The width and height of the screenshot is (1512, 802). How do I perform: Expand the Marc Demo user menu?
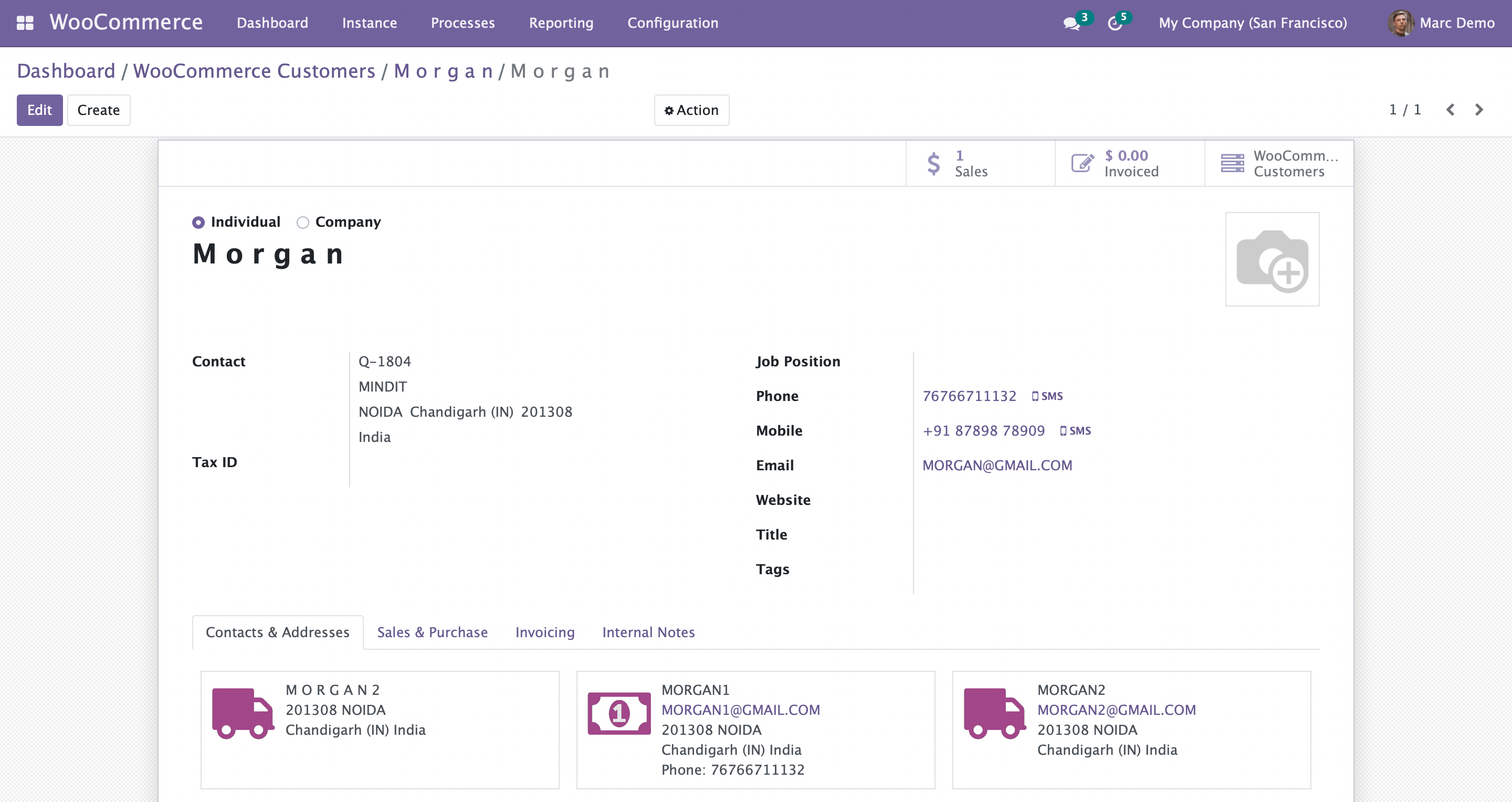click(1442, 23)
